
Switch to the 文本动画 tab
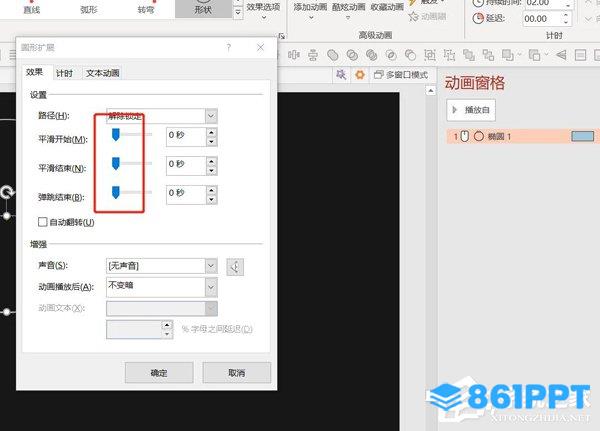103,73
